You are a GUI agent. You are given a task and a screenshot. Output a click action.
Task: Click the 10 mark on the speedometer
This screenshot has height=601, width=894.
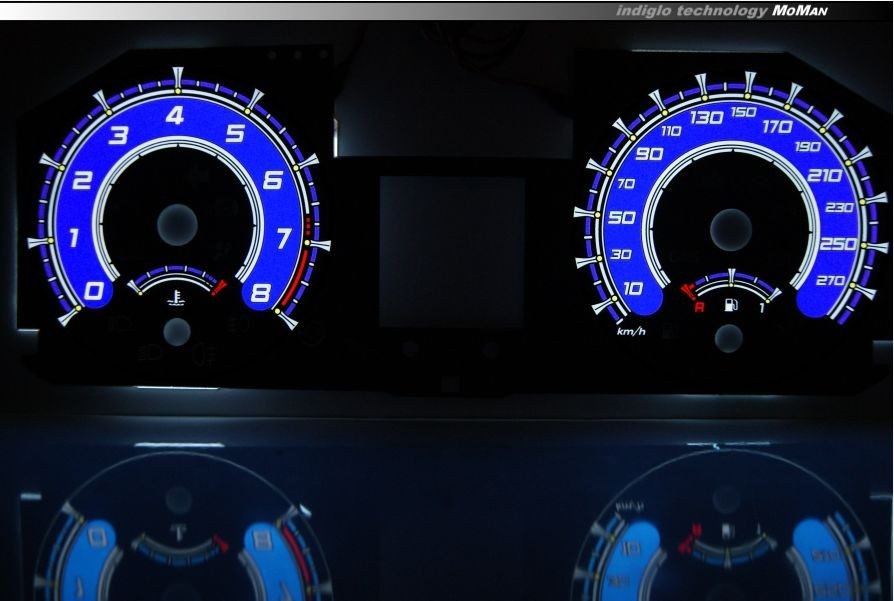[x=632, y=289]
